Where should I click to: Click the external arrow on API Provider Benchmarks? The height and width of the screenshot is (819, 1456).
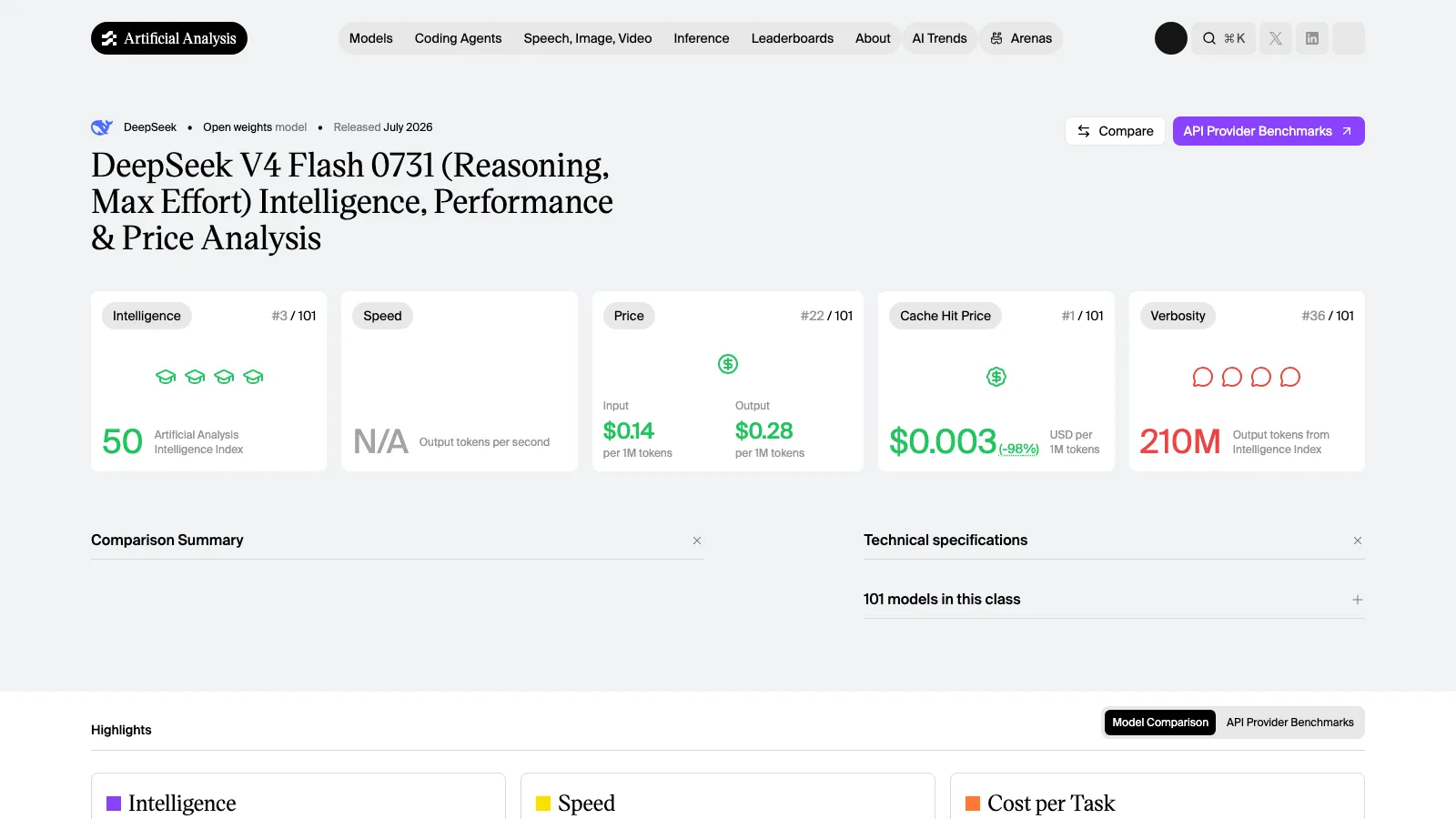point(1347,131)
